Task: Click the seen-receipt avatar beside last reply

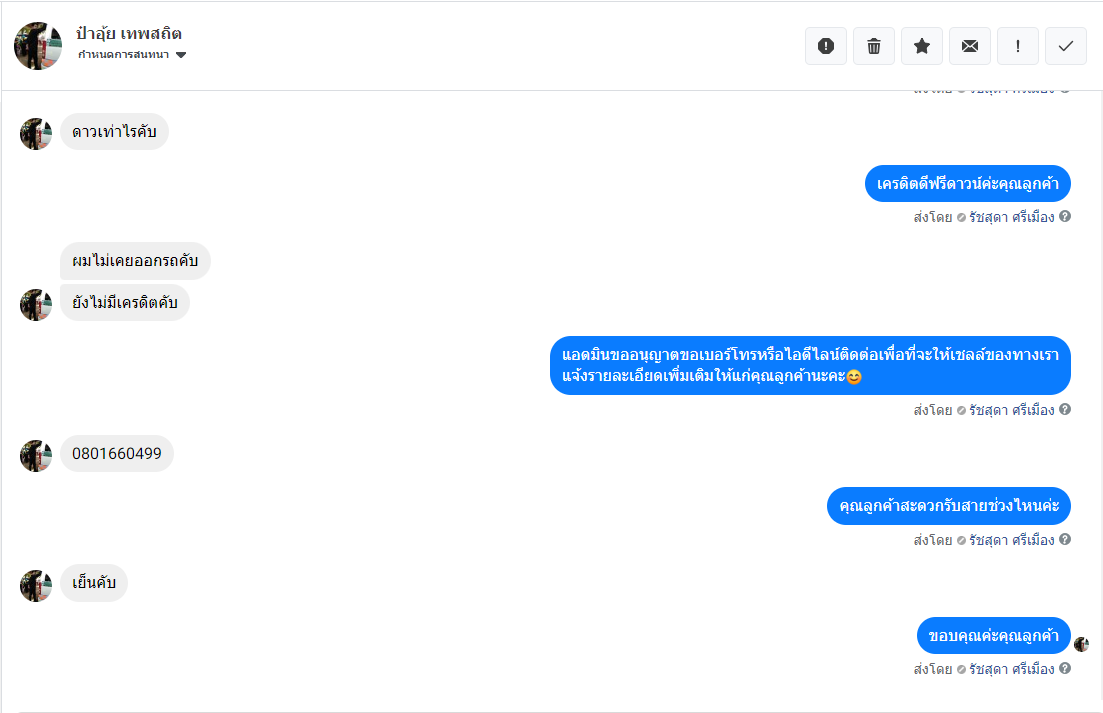Action: click(x=1081, y=644)
